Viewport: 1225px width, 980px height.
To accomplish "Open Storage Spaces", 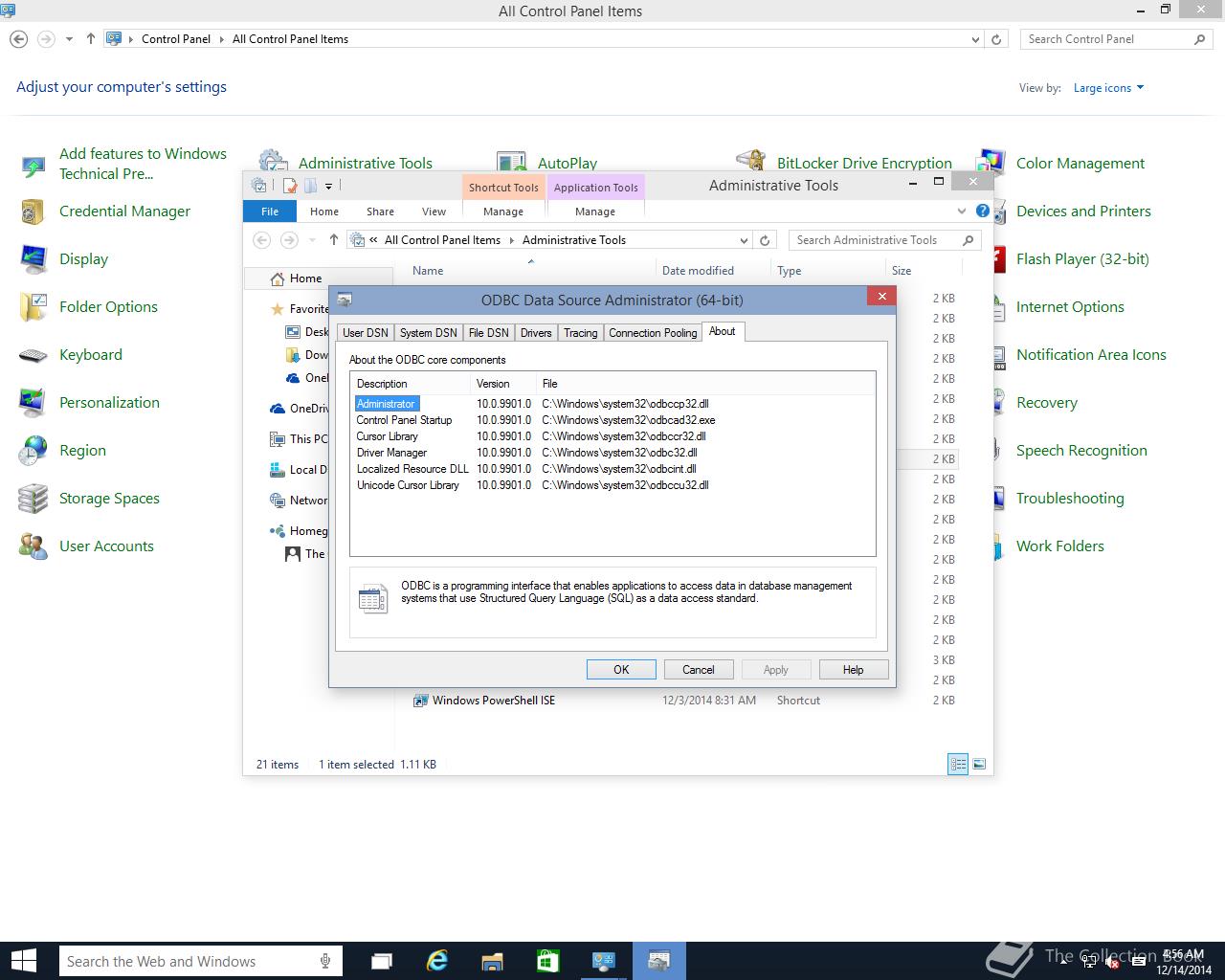I will [109, 499].
